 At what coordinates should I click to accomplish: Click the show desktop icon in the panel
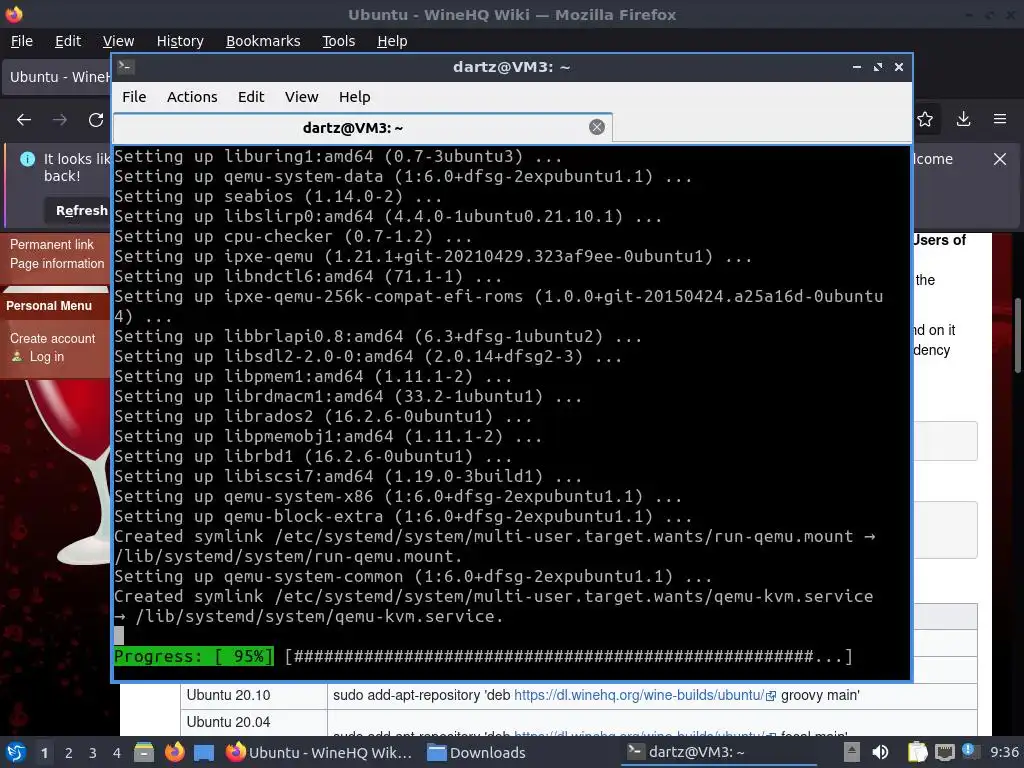pos(204,753)
